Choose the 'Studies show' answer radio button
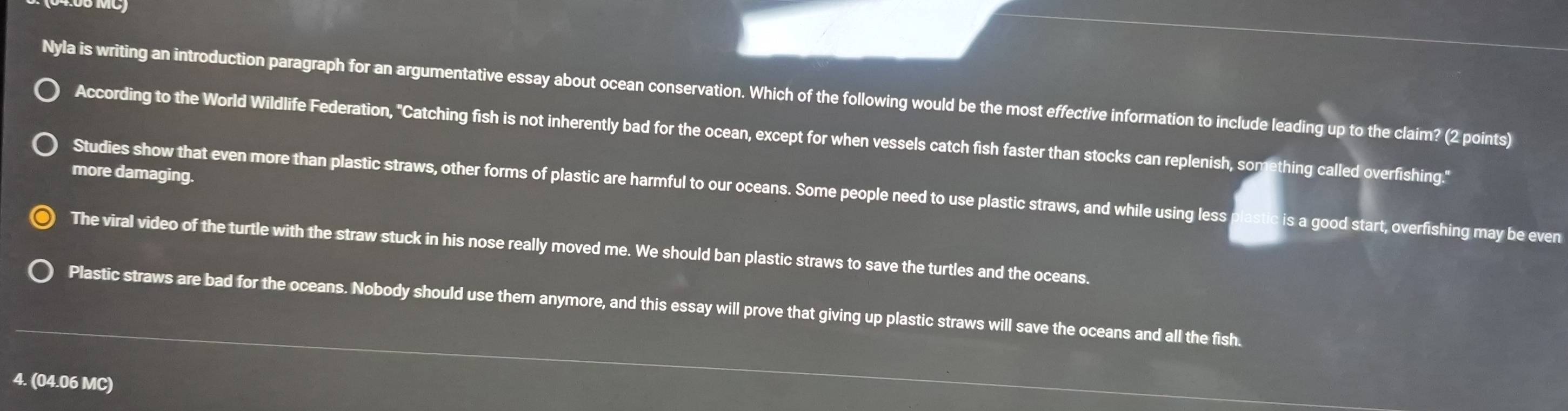 coord(45,146)
